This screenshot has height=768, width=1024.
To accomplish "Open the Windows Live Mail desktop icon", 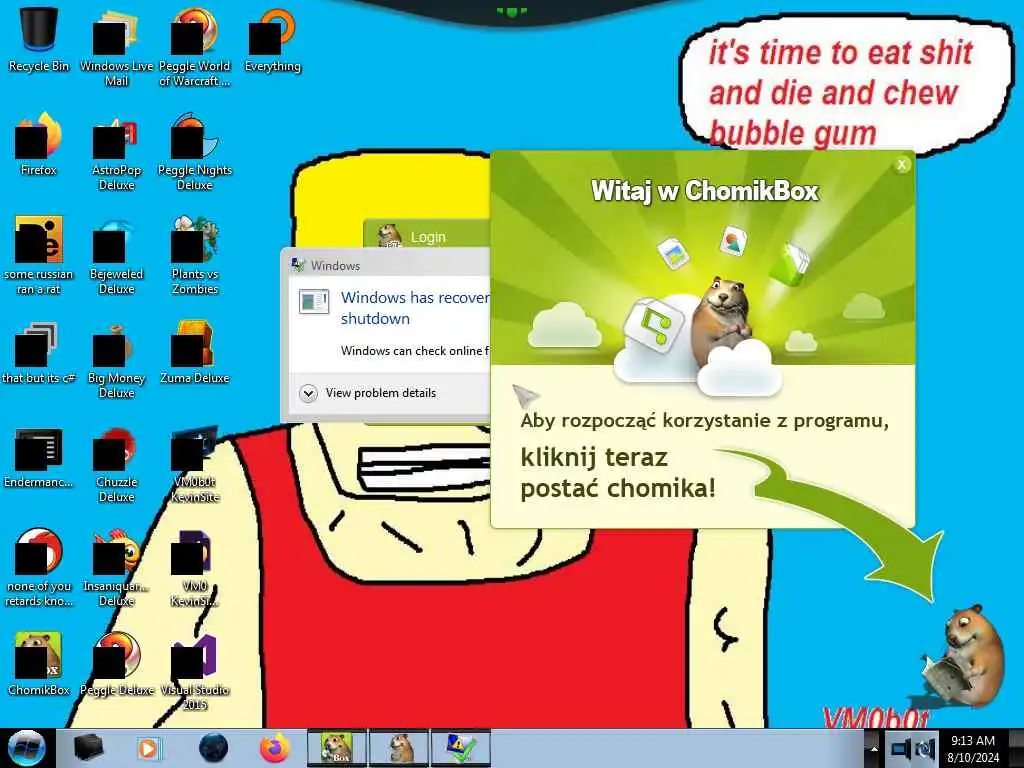I will [116, 47].
